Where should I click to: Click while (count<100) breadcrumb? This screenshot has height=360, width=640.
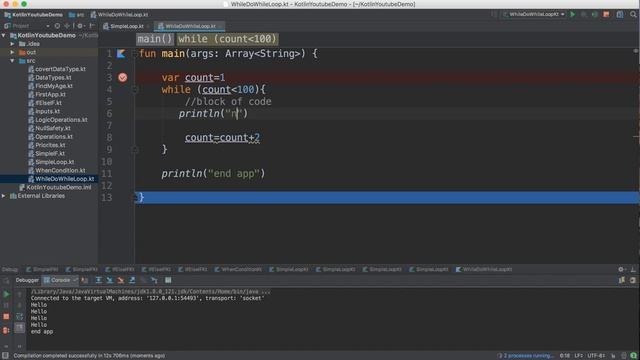[x=227, y=39]
